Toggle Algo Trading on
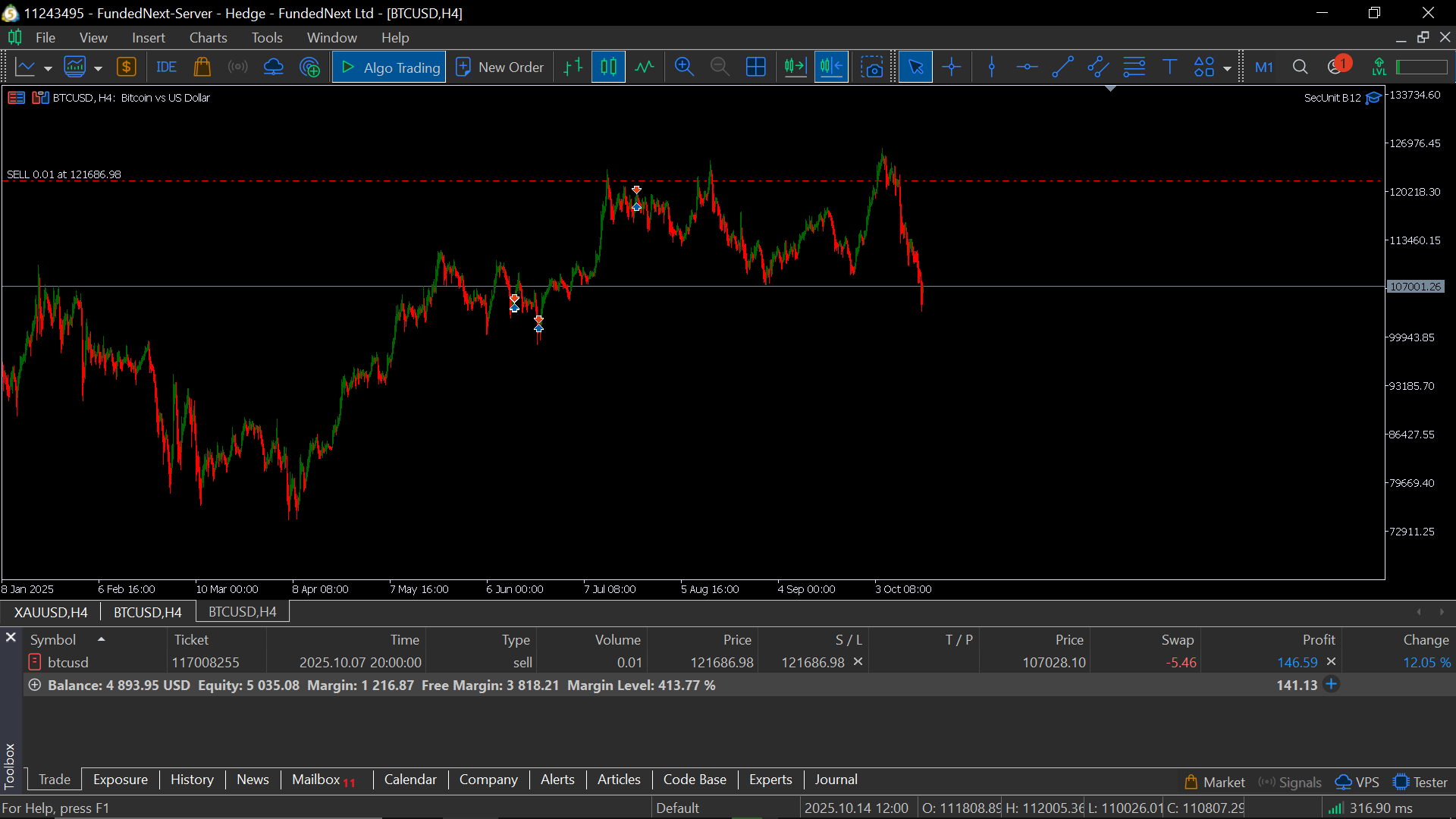 click(x=389, y=67)
